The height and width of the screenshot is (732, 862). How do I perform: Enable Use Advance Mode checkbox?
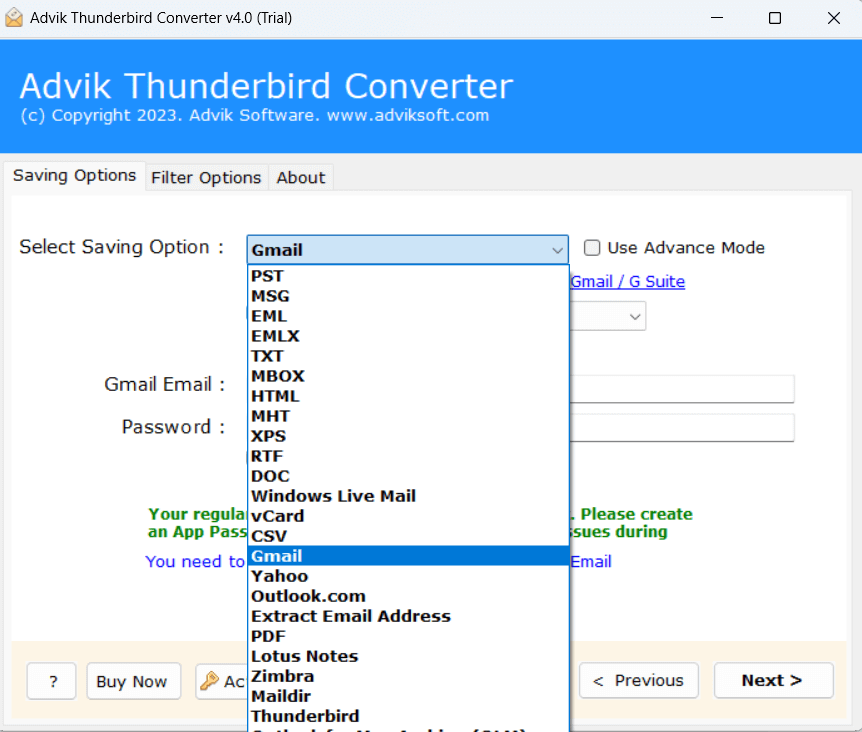pos(592,248)
